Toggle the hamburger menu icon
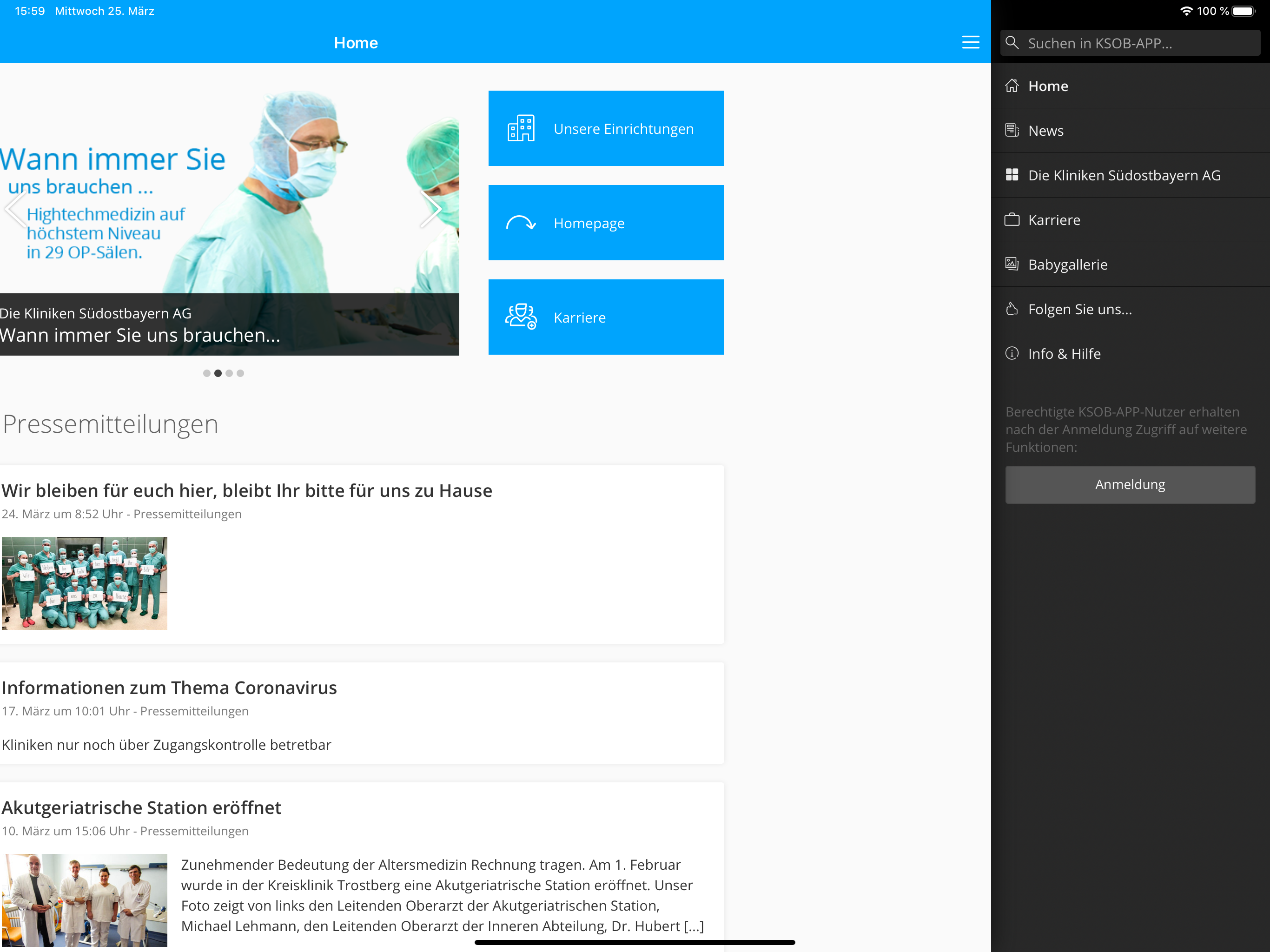Screen dimensions: 1270x952 (970, 42)
